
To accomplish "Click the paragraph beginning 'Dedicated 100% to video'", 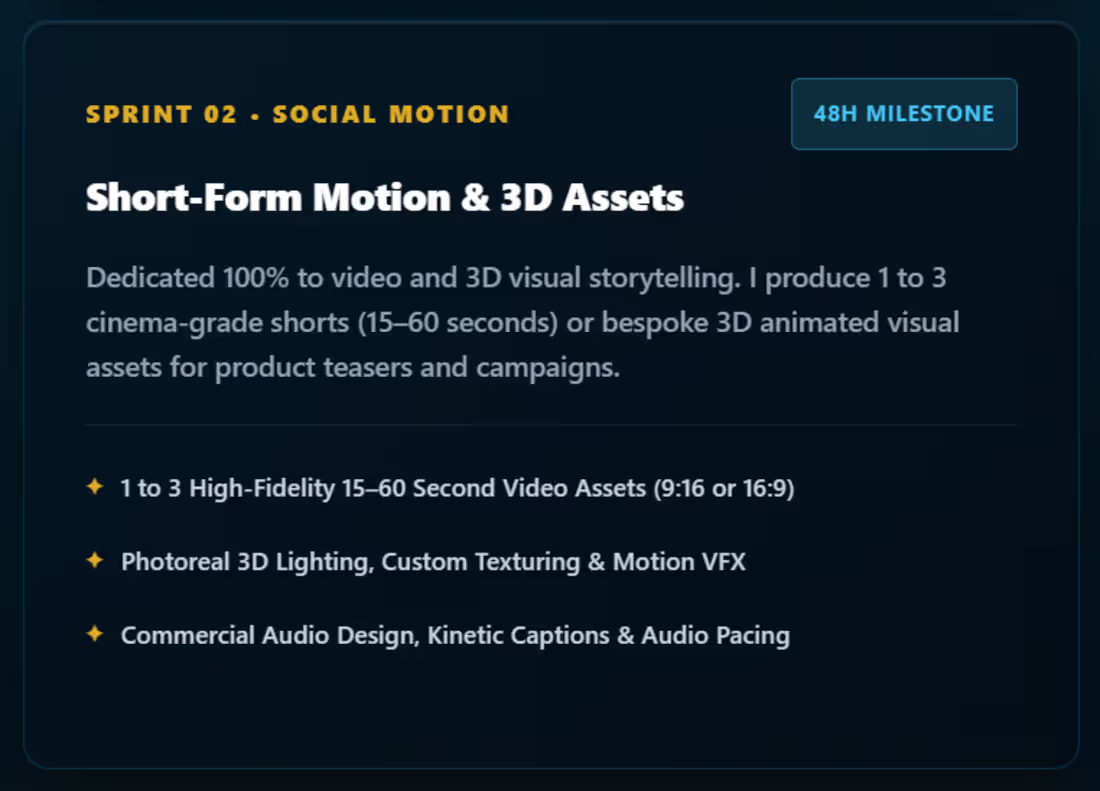I will [523, 322].
